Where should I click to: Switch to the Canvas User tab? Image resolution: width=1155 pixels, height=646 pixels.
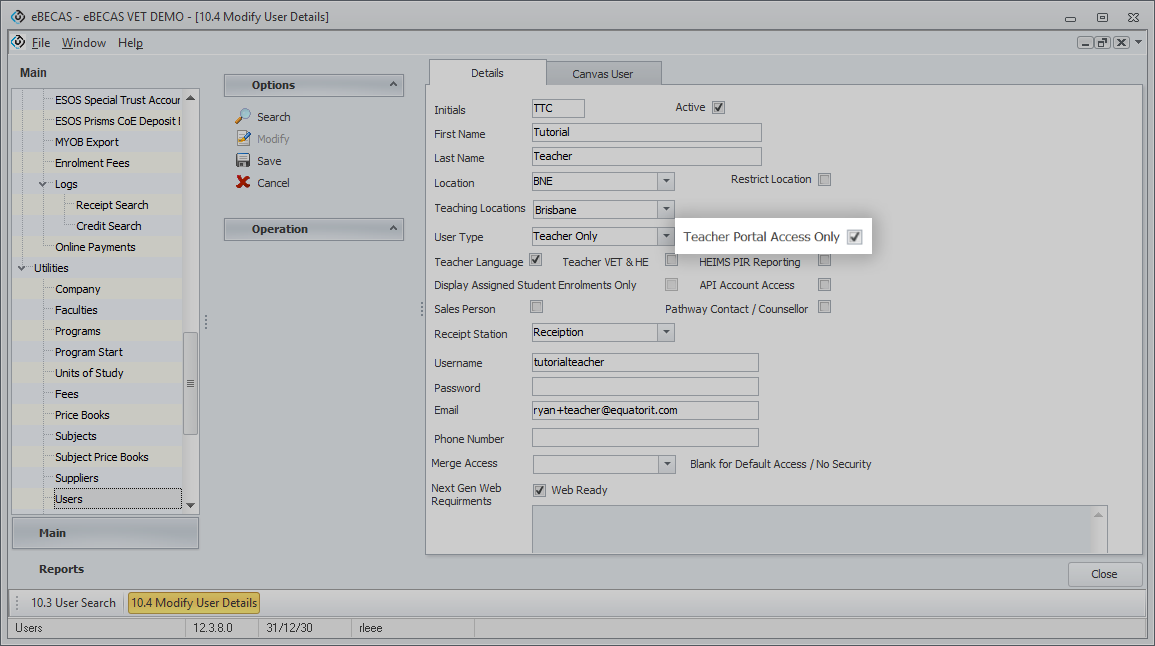603,74
